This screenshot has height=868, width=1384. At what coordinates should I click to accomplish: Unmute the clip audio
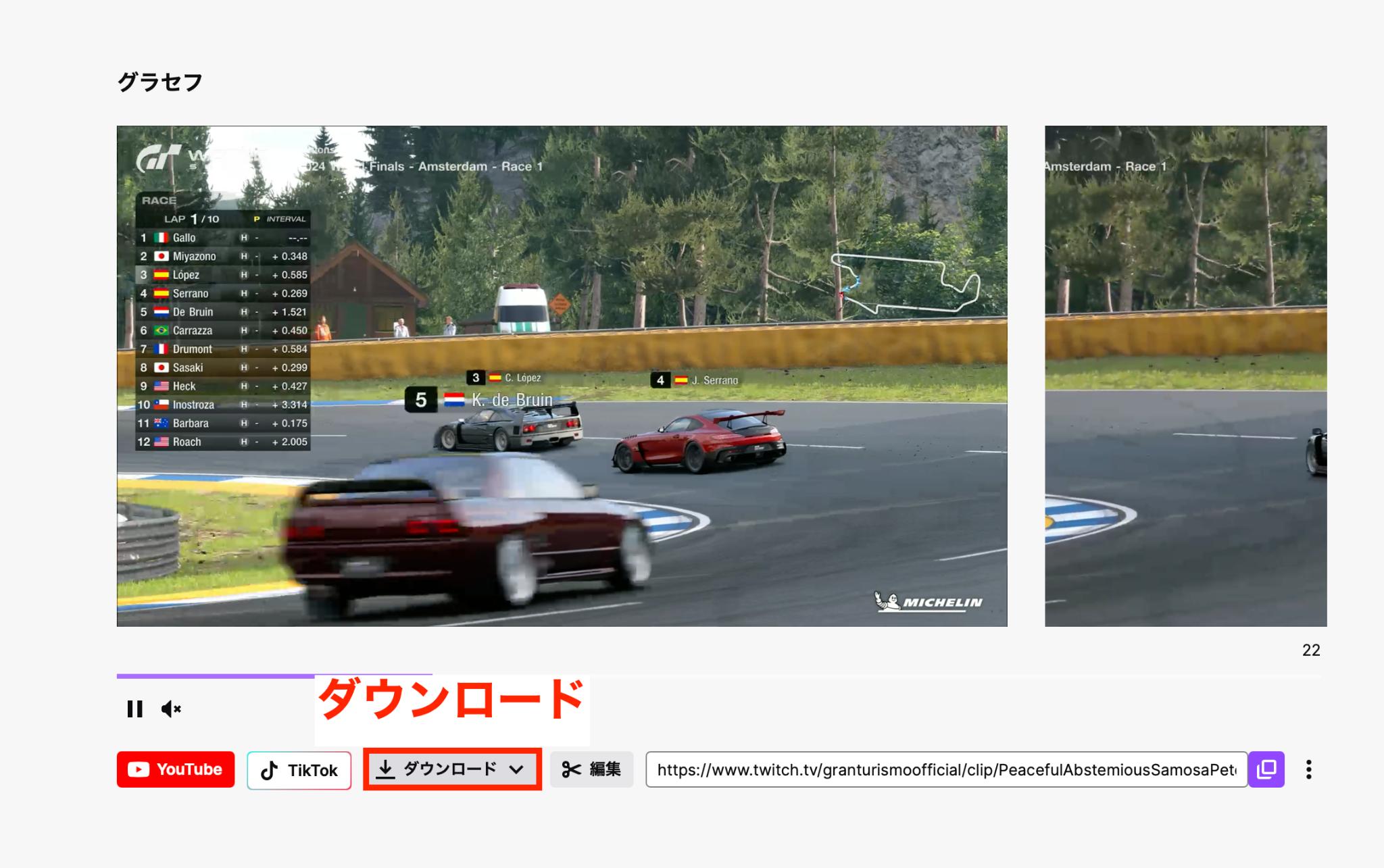click(171, 709)
